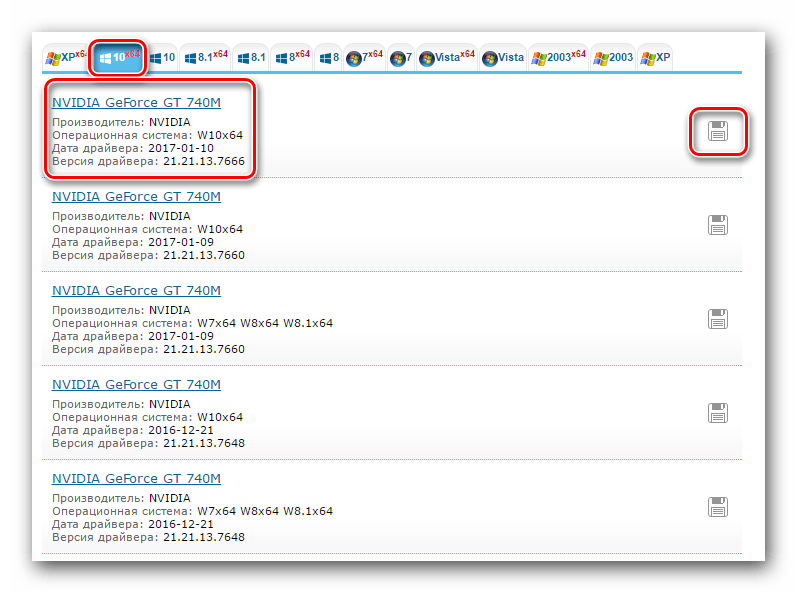Image resolution: width=797 pixels, height=593 pixels.
Task: Select the Windows 7 32-bit tab
Action: pyautogui.click(x=401, y=57)
